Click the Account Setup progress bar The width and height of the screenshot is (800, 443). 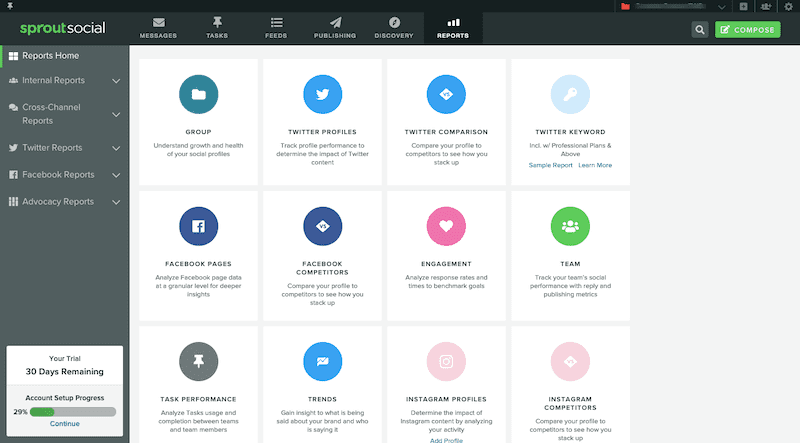[73, 412]
